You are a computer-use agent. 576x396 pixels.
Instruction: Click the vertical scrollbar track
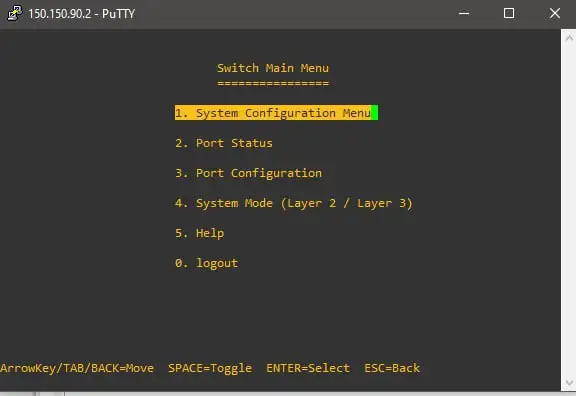point(569,210)
